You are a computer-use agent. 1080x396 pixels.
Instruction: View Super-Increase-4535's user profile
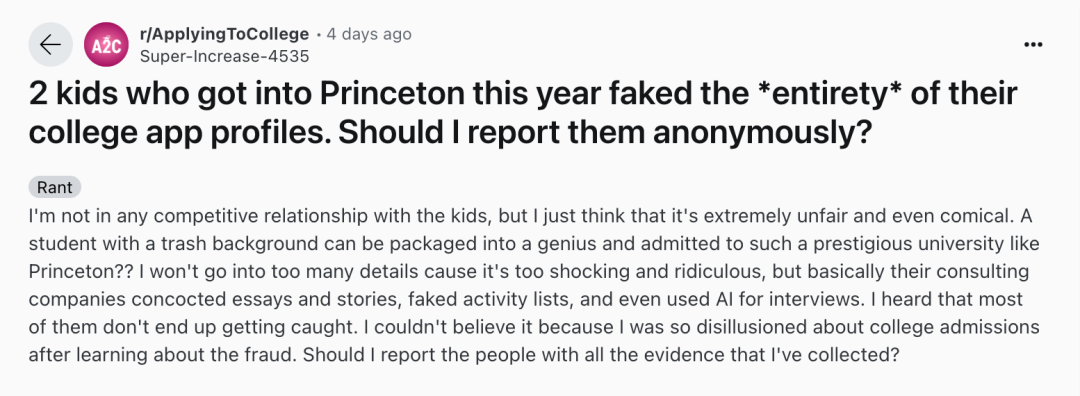225,56
